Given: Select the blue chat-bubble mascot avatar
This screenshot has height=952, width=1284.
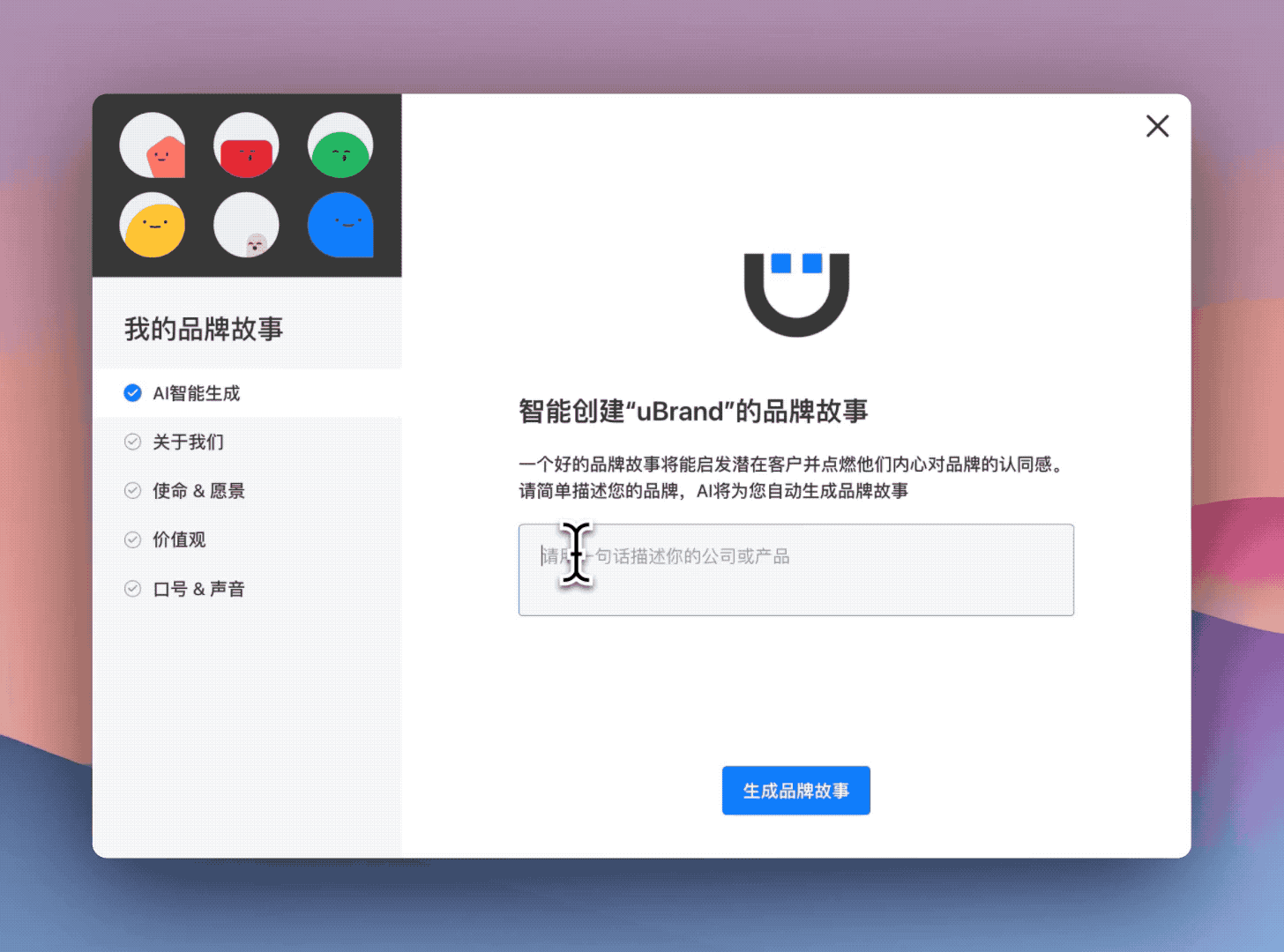Looking at the screenshot, I should tap(340, 225).
